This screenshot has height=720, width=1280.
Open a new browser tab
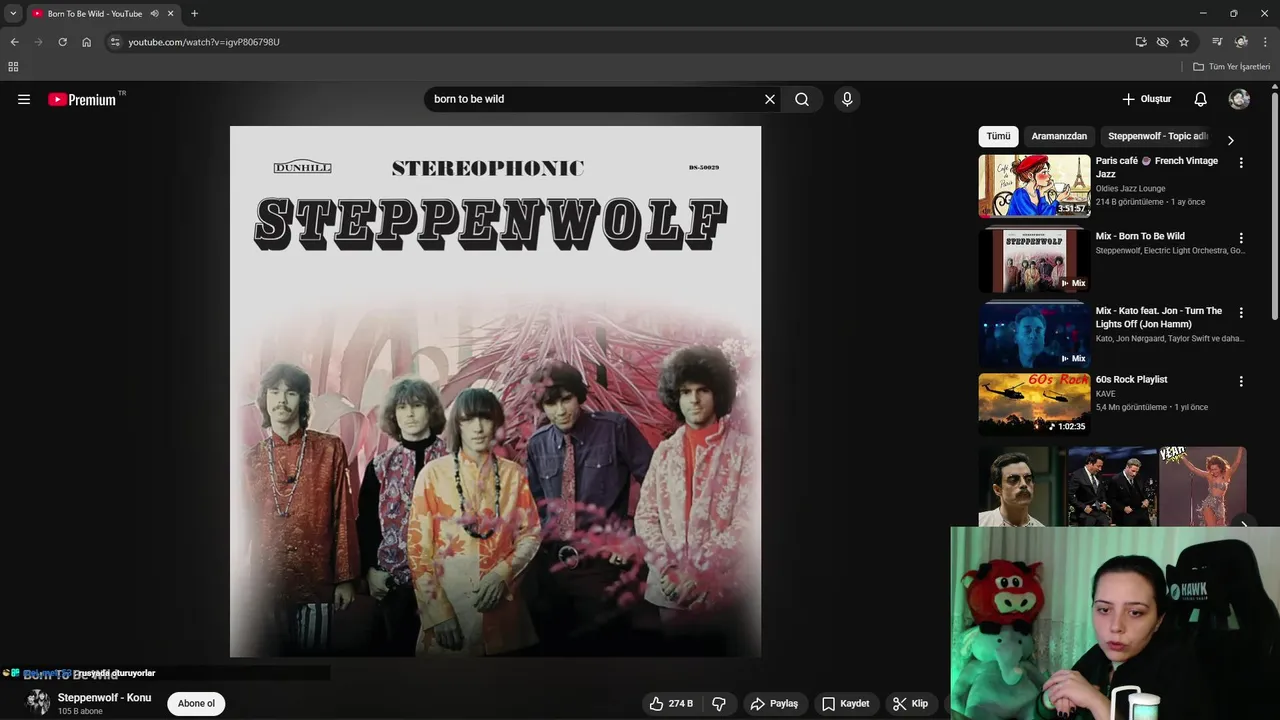[x=194, y=14]
